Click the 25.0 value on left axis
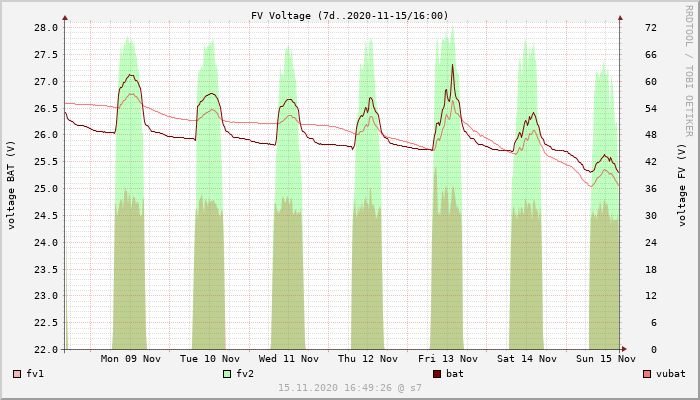Screen dimensions: 700x400 tap(46, 189)
